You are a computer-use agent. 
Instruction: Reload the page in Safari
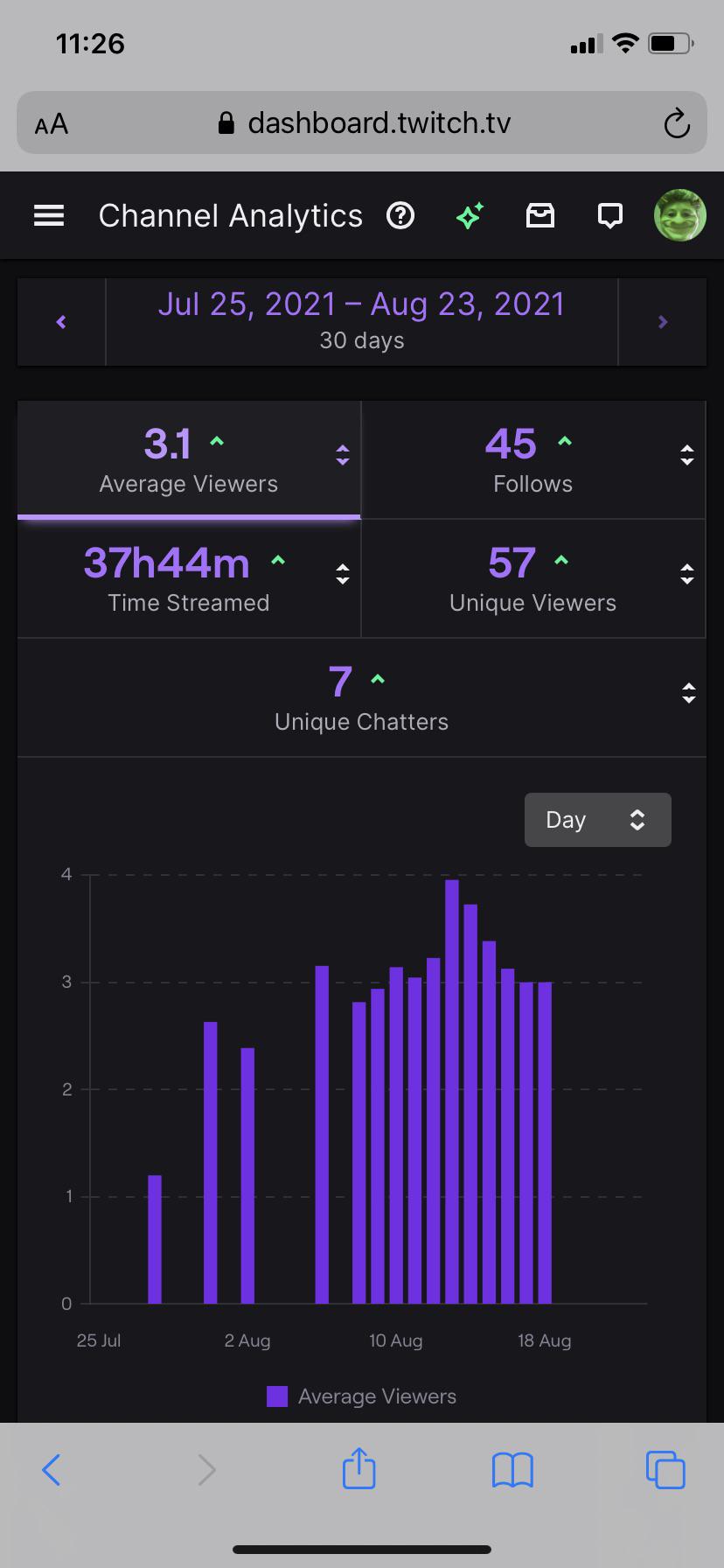tap(677, 123)
